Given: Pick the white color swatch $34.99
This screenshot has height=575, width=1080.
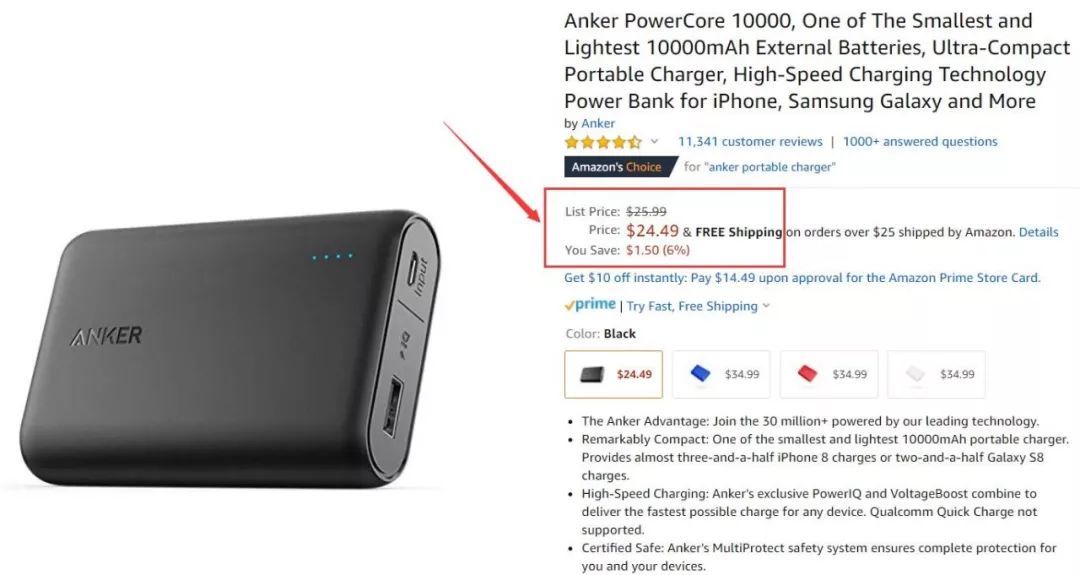Looking at the screenshot, I should (x=937, y=374).
